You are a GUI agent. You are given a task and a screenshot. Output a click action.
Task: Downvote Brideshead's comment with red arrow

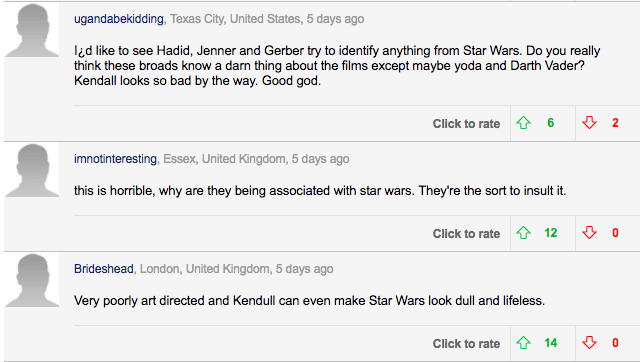589,343
